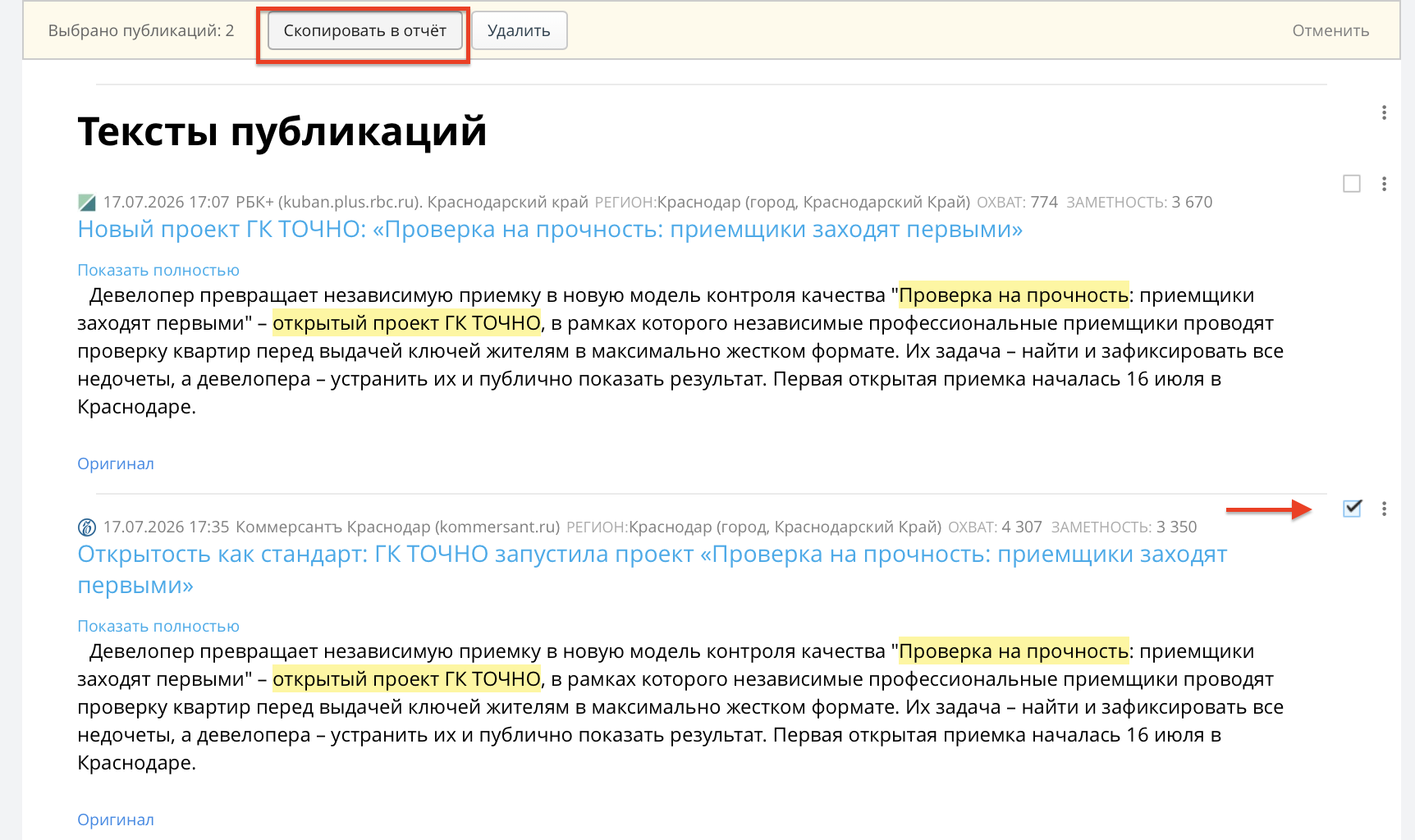
Task: Open the kebab menu beside Тексты публикаций
Action: [1384, 112]
